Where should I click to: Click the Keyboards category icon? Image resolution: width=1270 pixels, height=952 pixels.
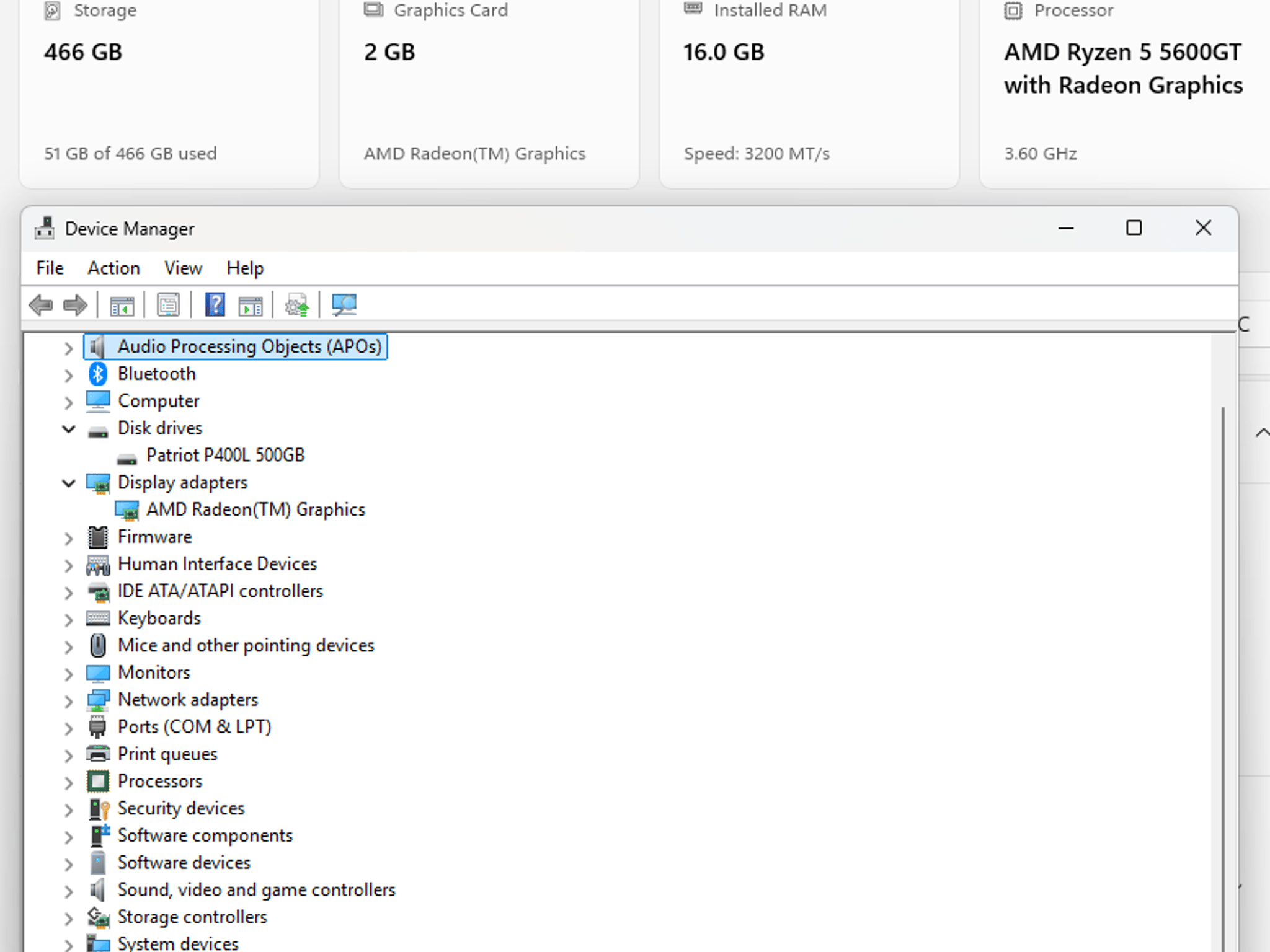[x=98, y=618]
